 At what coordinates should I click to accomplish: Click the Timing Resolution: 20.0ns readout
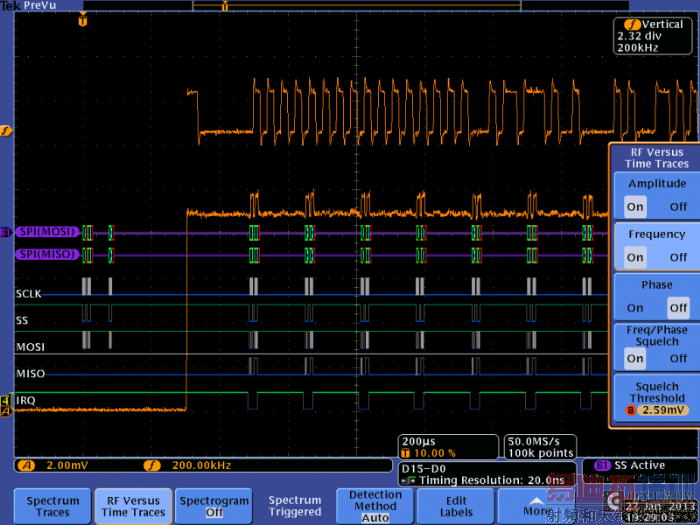(492, 480)
